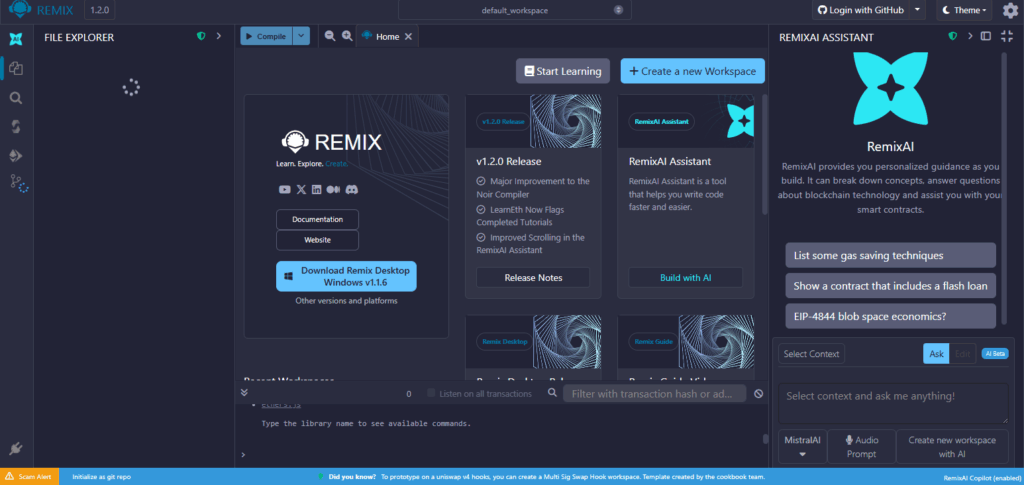This screenshot has height=485, width=1024.
Task: Open the File Explorer sidebar icon
Action: tap(16, 68)
